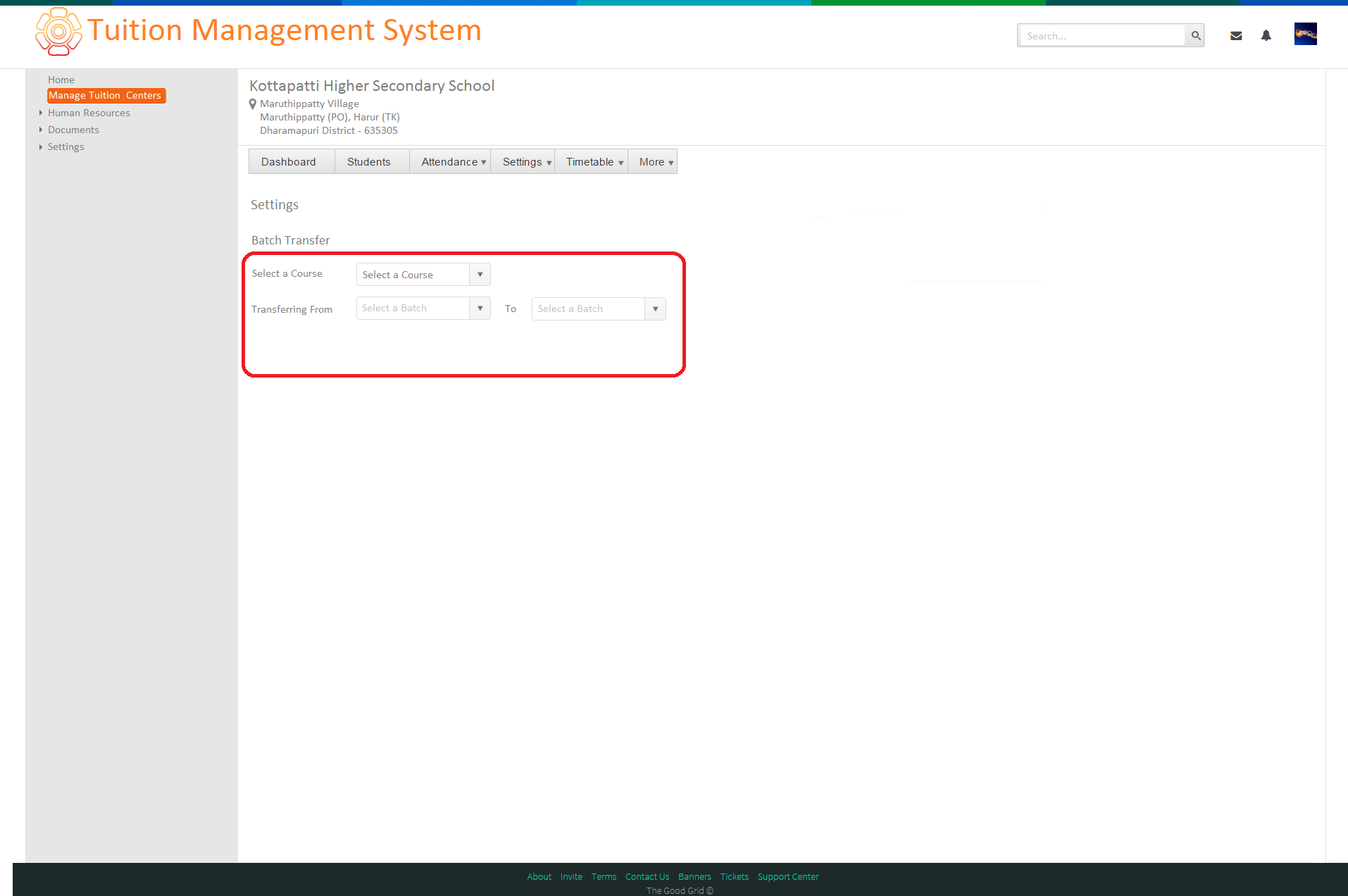Open the messages envelope icon
The width and height of the screenshot is (1348, 896).
(x=1236, y=36)
